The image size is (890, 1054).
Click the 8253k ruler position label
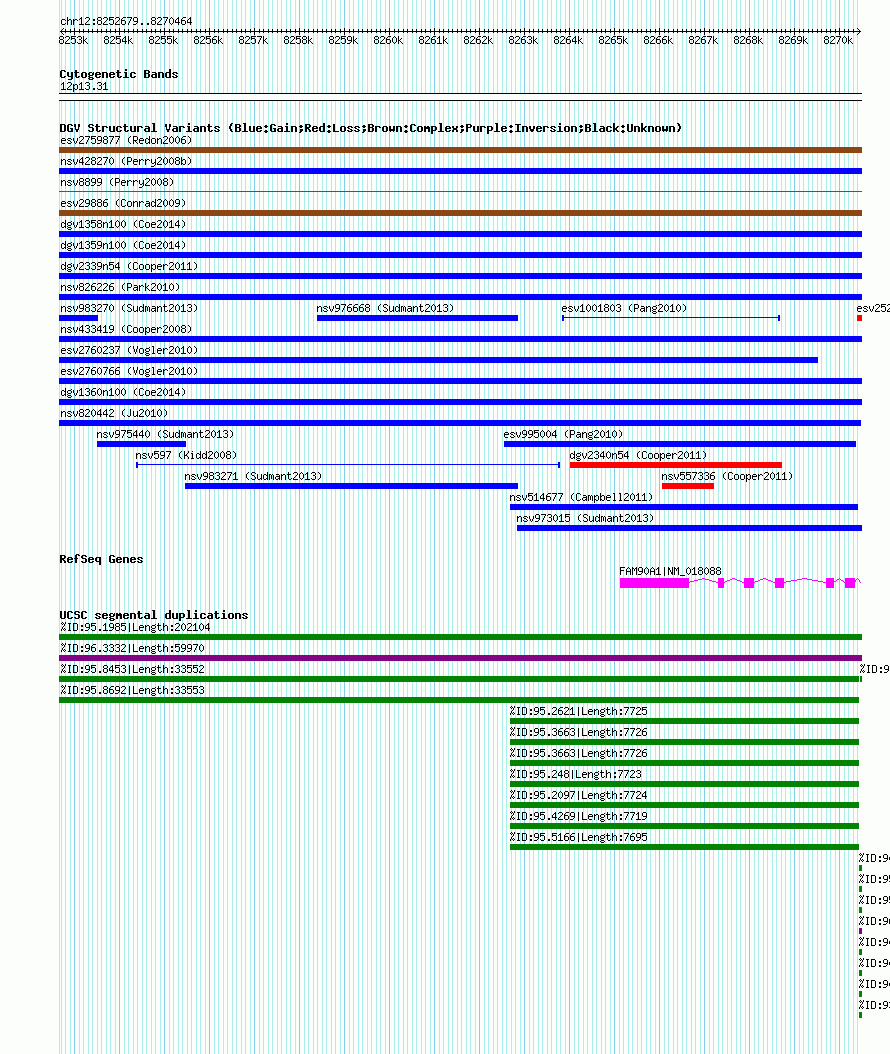click(73, 40)
